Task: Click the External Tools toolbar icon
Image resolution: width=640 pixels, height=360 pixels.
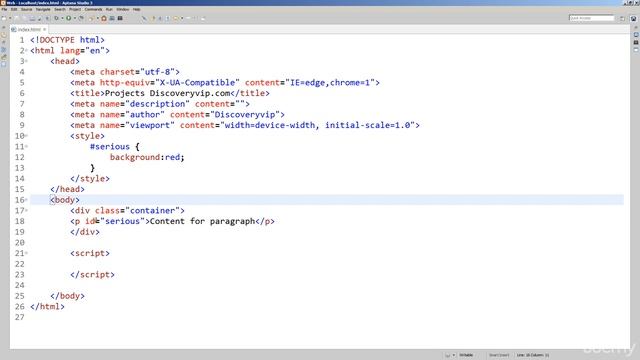Action: click(81, 18)
